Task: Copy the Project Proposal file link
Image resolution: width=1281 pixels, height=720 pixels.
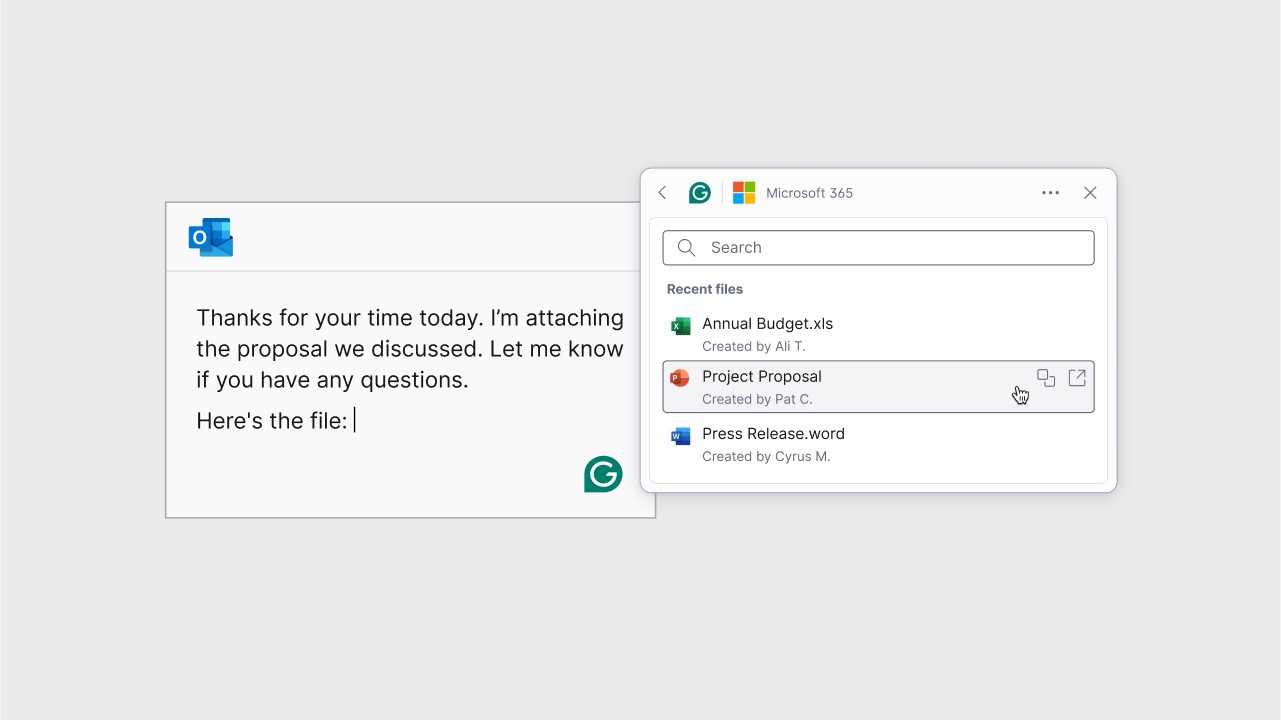Action: (x=1046, y=378)
